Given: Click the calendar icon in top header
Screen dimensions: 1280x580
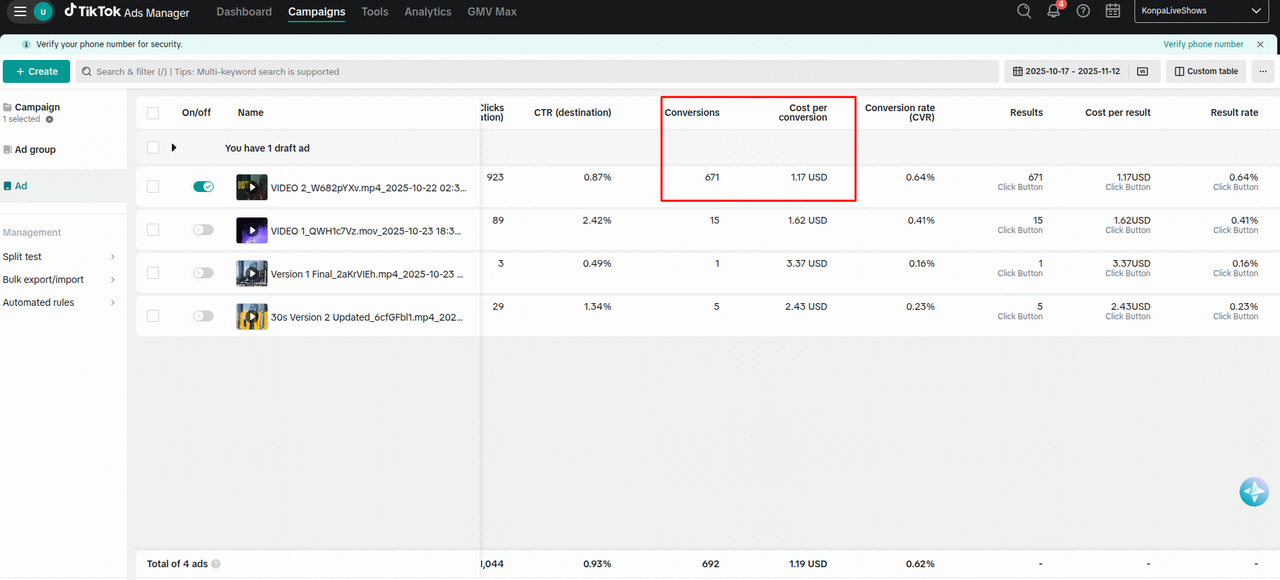Looking at the screenshot, I should pyautogui.click(x=1113, y=11).
